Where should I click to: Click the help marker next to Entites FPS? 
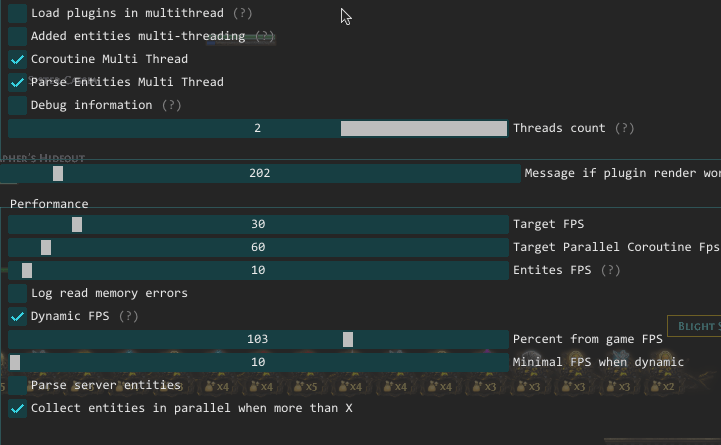click(610, 270)
